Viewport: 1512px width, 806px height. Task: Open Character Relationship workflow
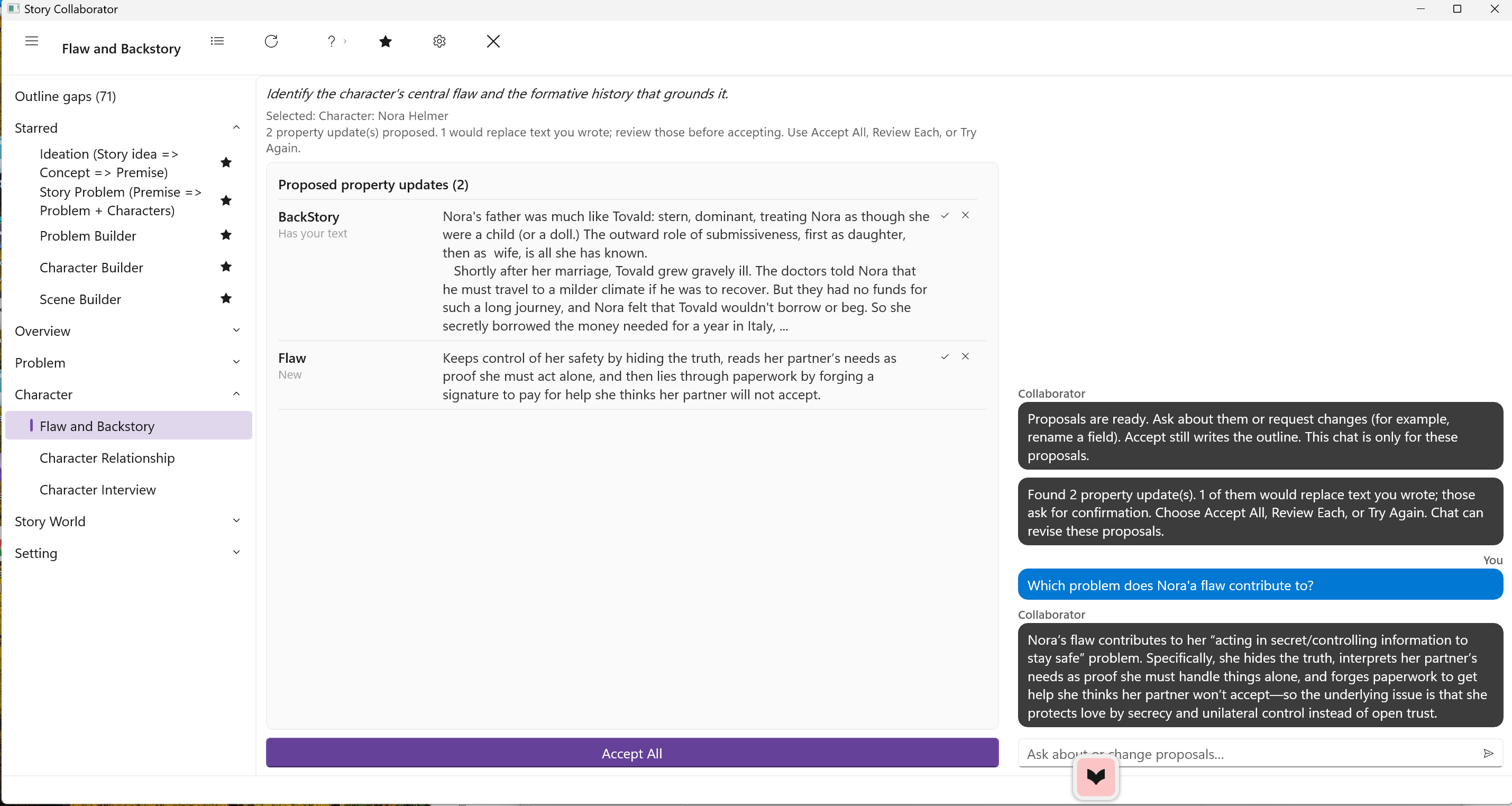pyautogui.click(x=107, y=458)
